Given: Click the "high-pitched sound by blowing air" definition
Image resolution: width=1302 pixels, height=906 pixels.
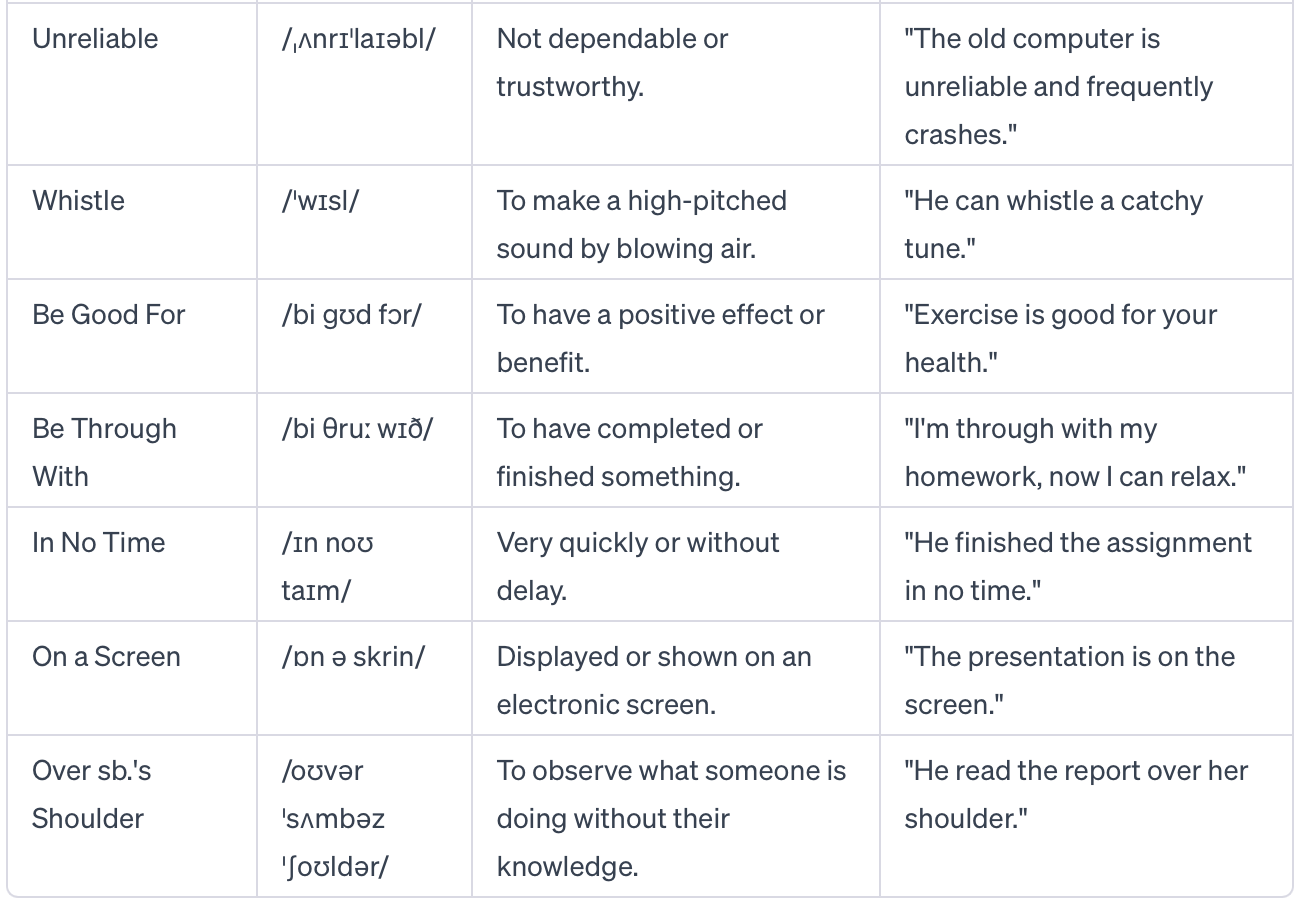Looking at the screenshot, I should click(x=641, y=224).
